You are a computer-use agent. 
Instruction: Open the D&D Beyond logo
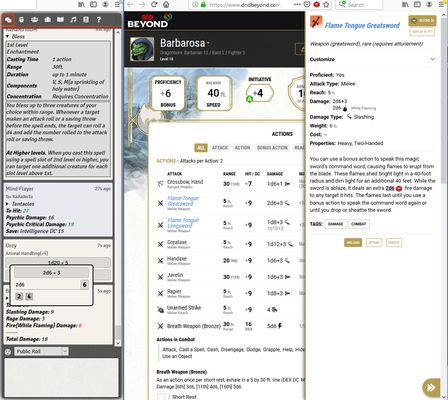pos(149,21)
